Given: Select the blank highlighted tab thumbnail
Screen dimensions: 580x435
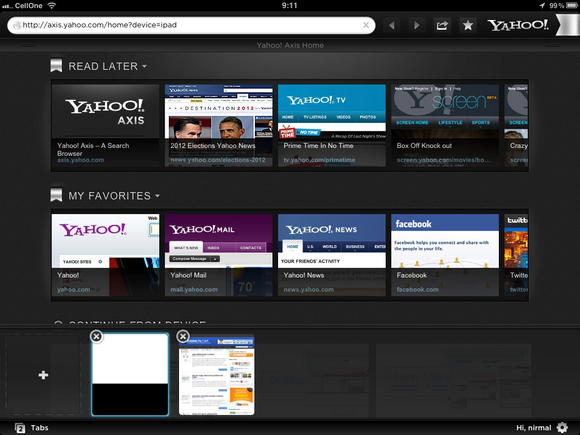Looking at the screenshot, I should click(x=130, y=374).
